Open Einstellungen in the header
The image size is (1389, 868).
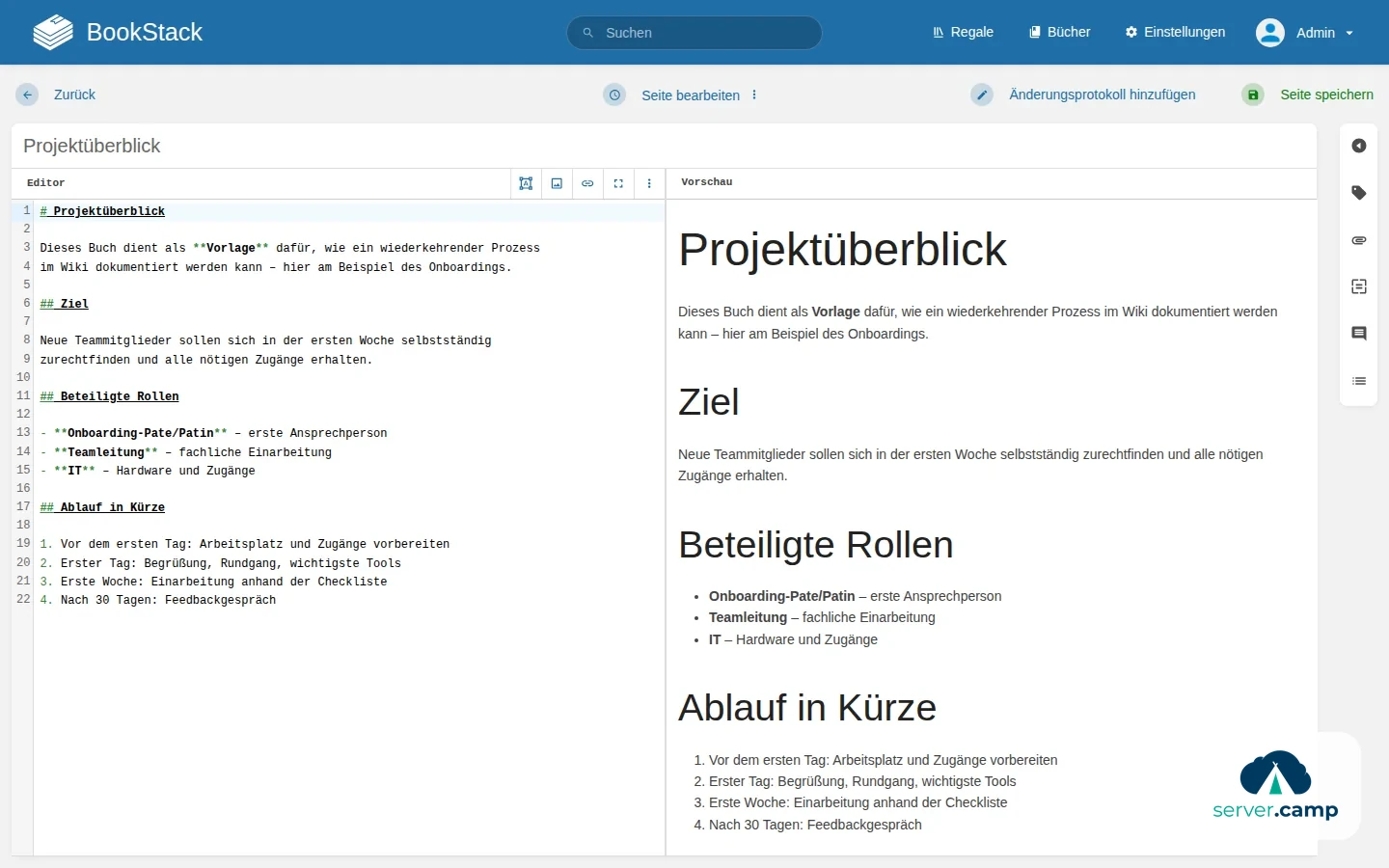point(1175,32)
